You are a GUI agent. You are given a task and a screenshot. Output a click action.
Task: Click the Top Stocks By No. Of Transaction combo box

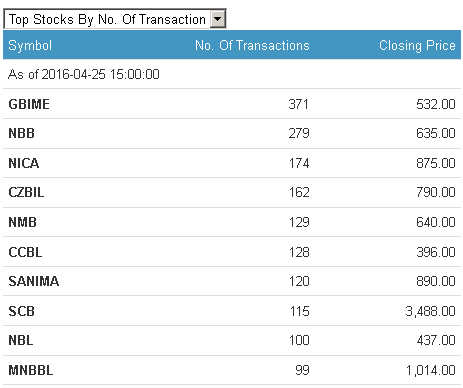pyautogui.click(x=115, y=19)
